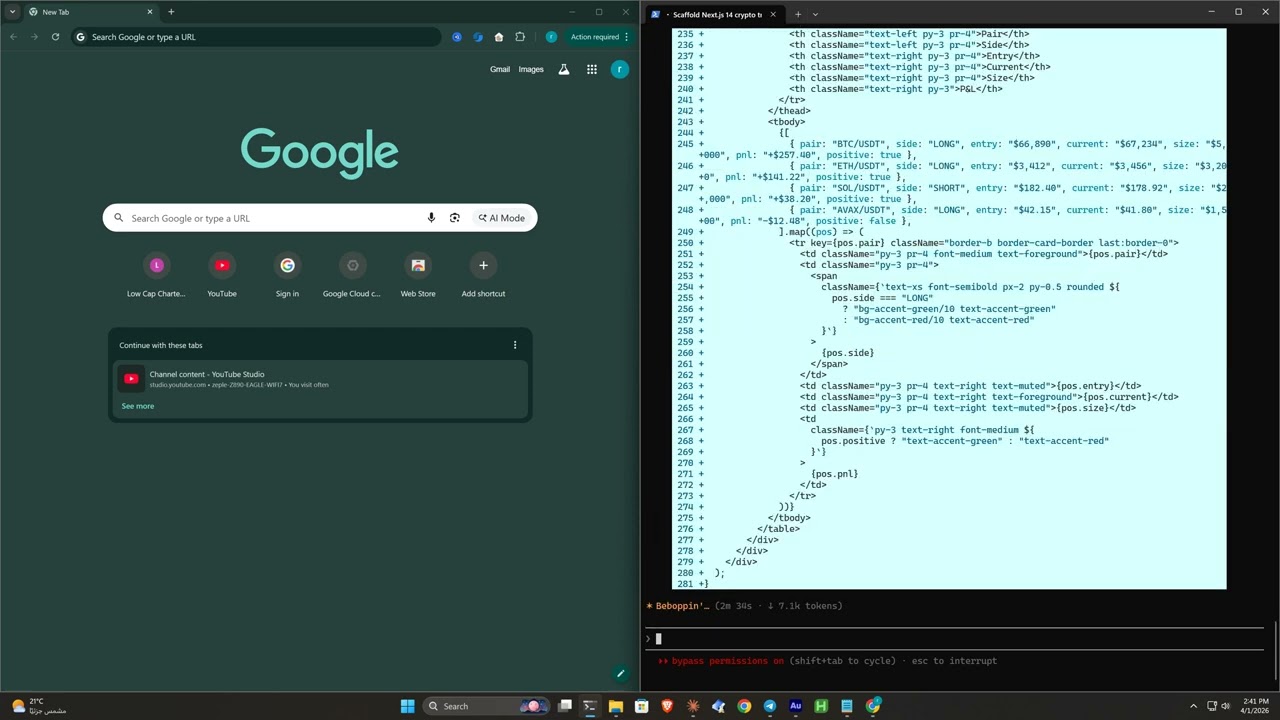Open the Low Cap Charte... shortcut
Image resolution: width=1280 pixels, height=720 pixels.
(x=156, y=275)
